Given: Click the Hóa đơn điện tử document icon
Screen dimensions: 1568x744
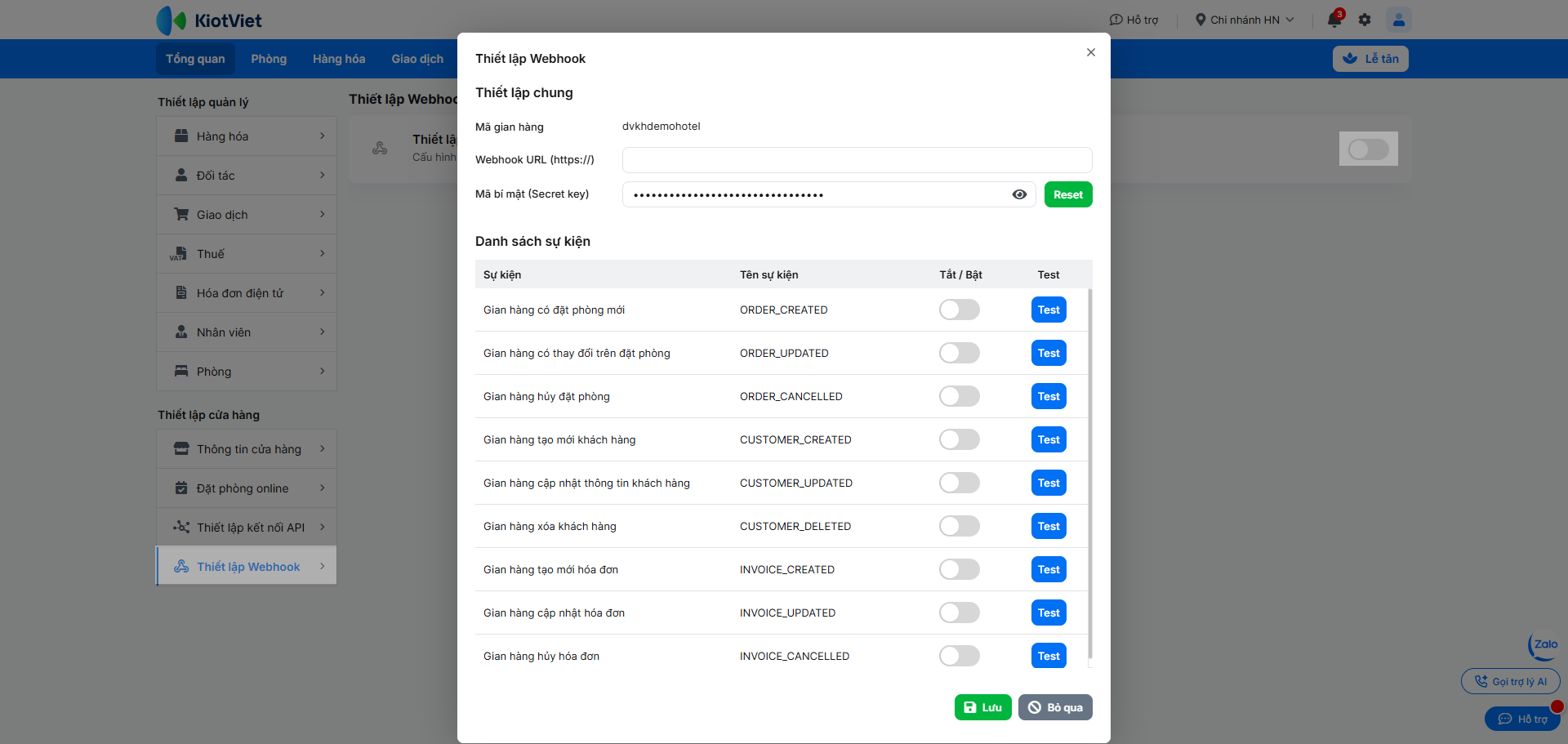Looking at the screenshot, I should pyautogui.click(x=181, y=292).
